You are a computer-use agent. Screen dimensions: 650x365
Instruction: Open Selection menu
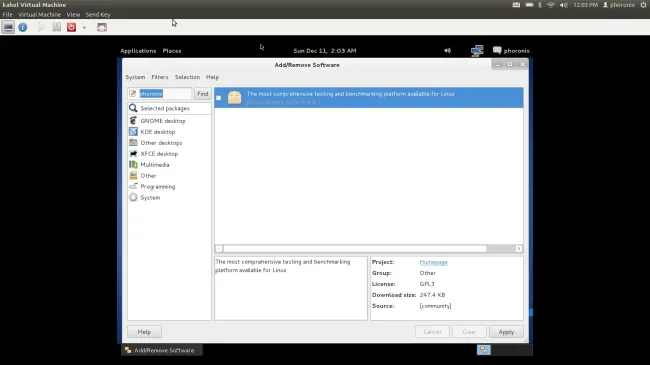click(187, 77)
